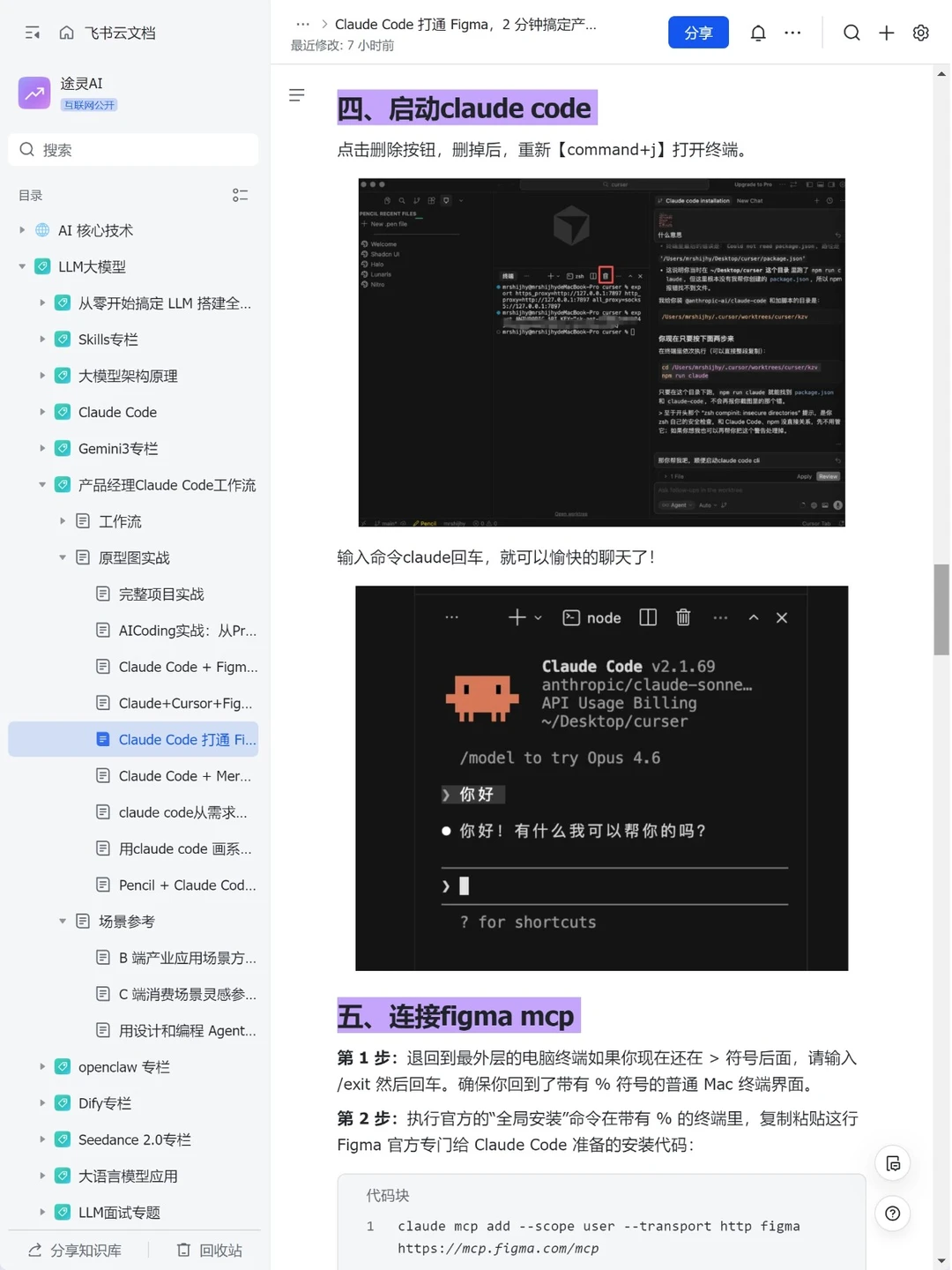
Task: Click the scrollbar up arrow
Action: [941, 73]
